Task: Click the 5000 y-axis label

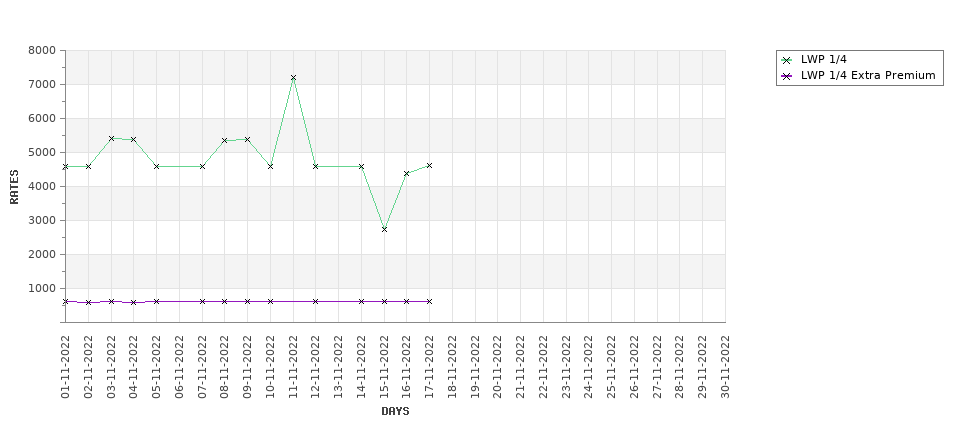Action: (x=42, y=152)
